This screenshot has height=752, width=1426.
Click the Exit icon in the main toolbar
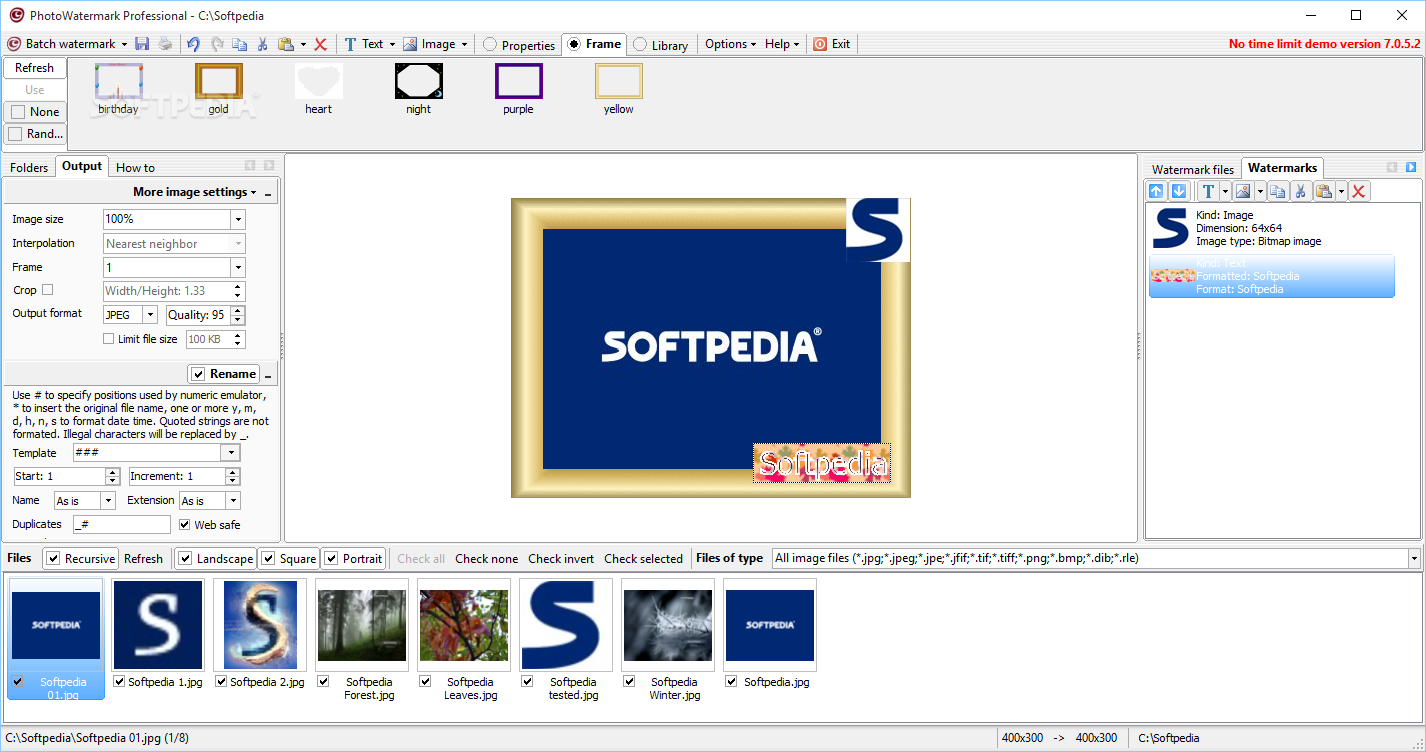tap(820, 44)
